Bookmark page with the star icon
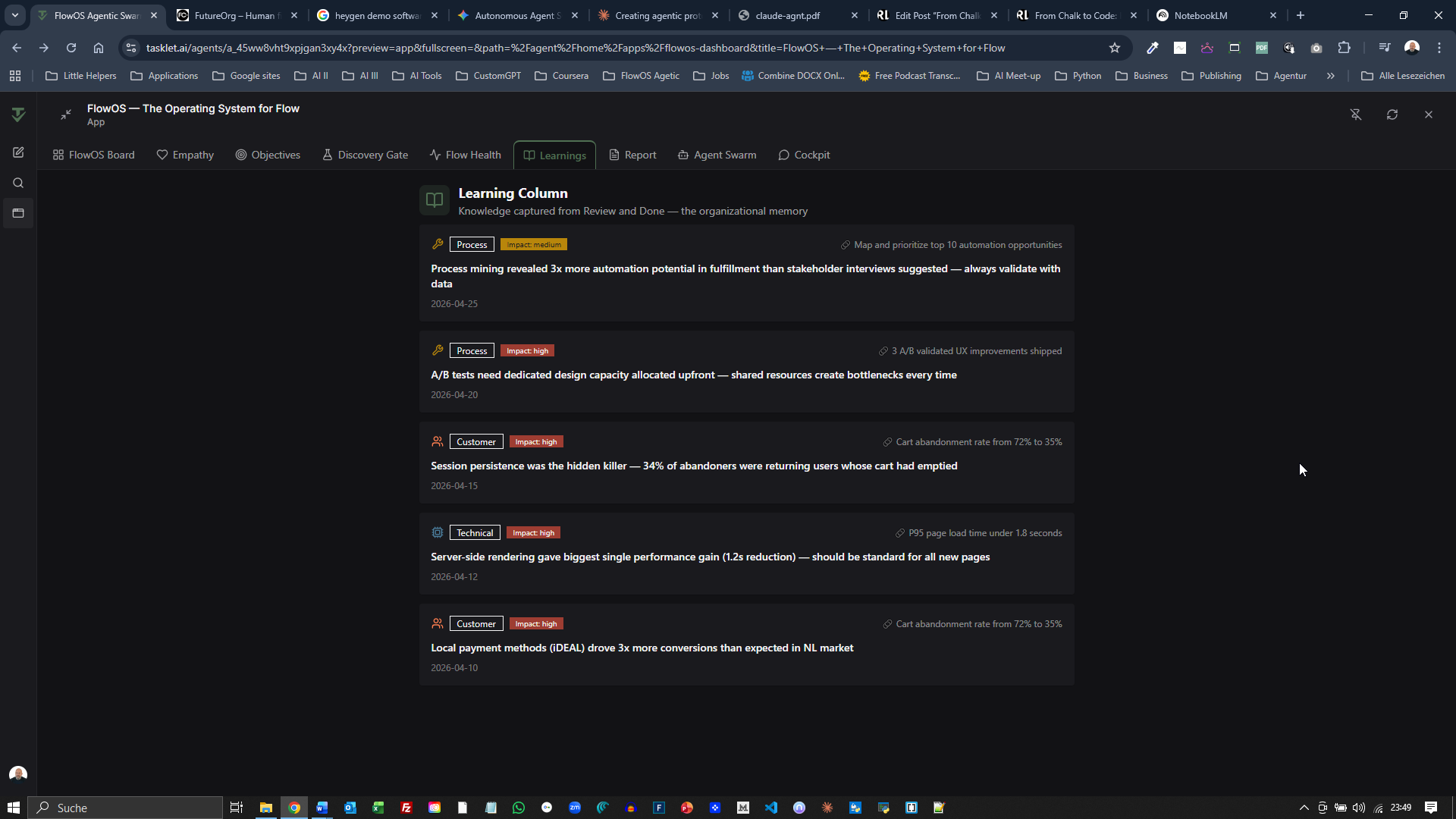The height and width of the screenshot is (819, 1456). (1114, 48)
